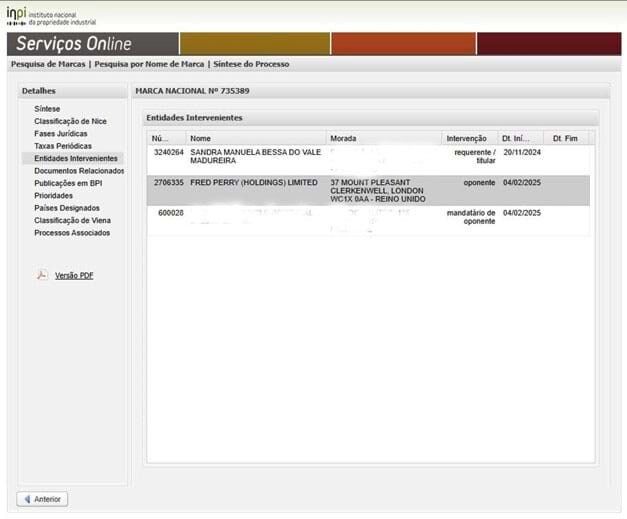
Task: Open Classificação de Viena item
Action: 73,220
